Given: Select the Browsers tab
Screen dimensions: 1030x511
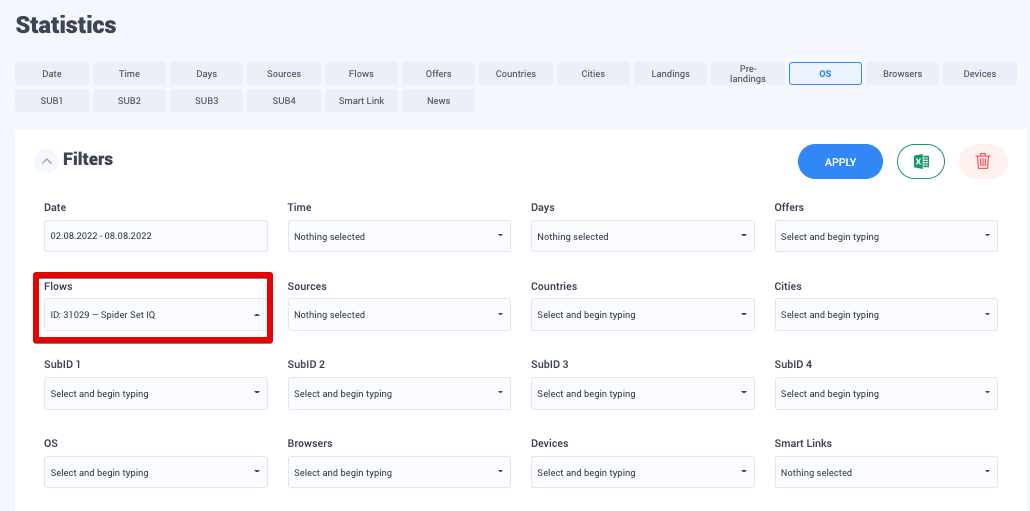Looking at the screenshot, I should (x=902, y=74).
